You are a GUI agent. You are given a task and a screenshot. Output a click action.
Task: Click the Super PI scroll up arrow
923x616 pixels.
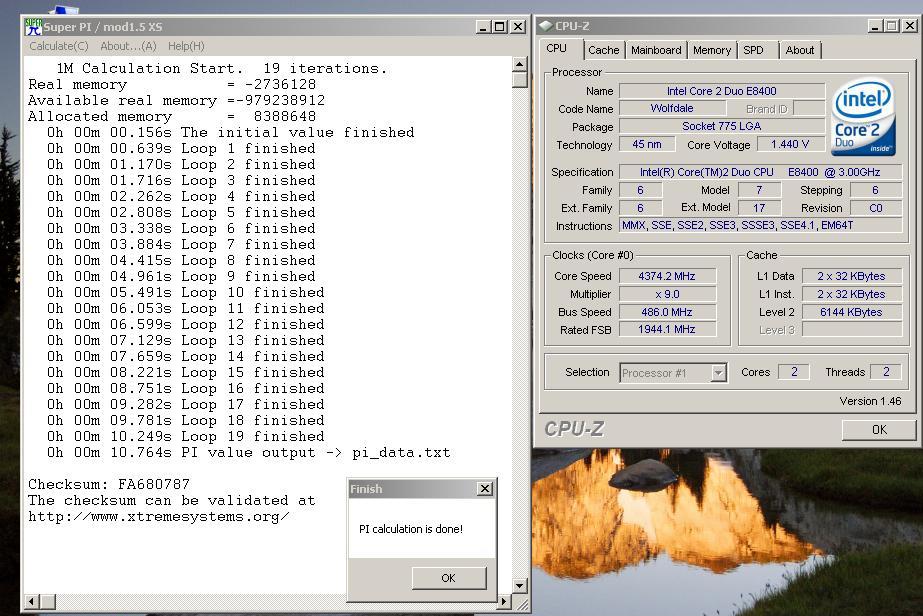click(519, 64)
